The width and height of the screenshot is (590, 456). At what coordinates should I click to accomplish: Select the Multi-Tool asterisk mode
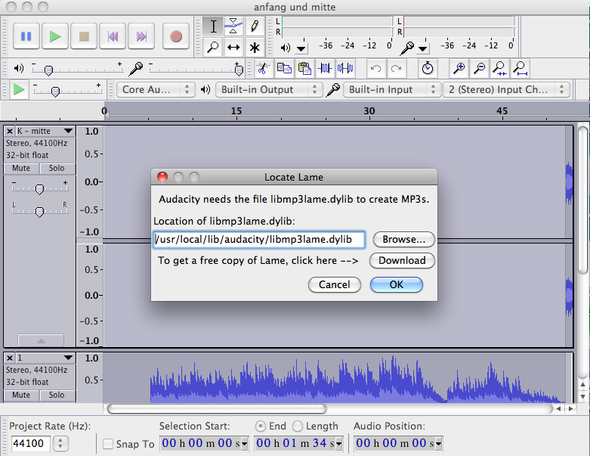tap(255, 47)
